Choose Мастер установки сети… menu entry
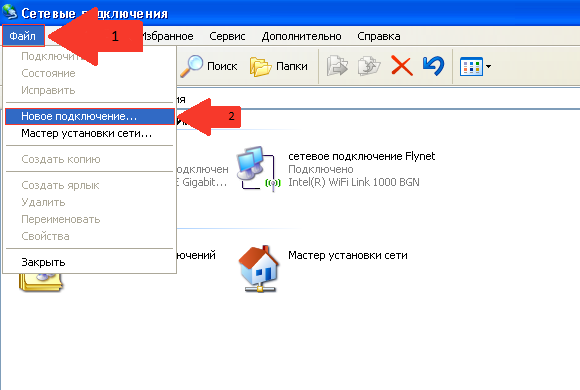Screen dimensions: 580x390 pos(90,133)
